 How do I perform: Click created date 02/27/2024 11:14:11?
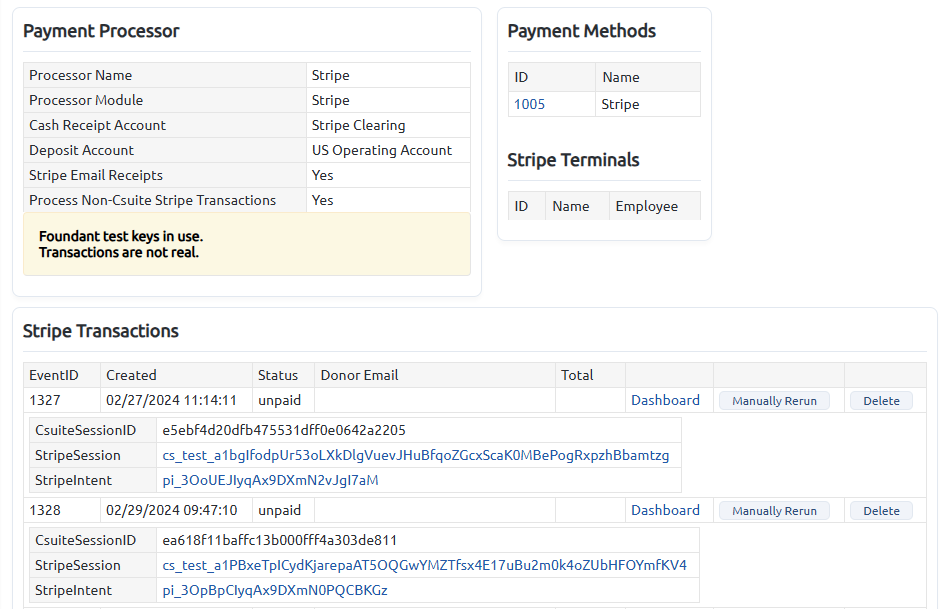coord(171,400)
